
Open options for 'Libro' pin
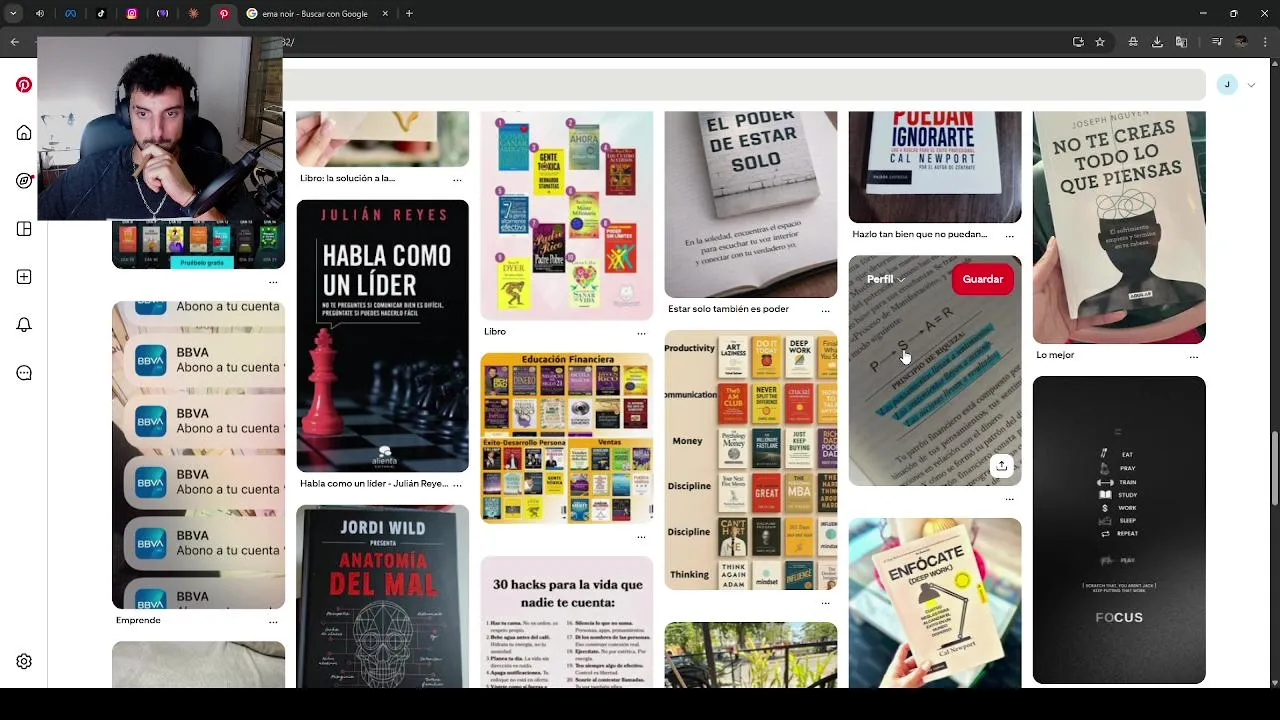pos(641,332)
